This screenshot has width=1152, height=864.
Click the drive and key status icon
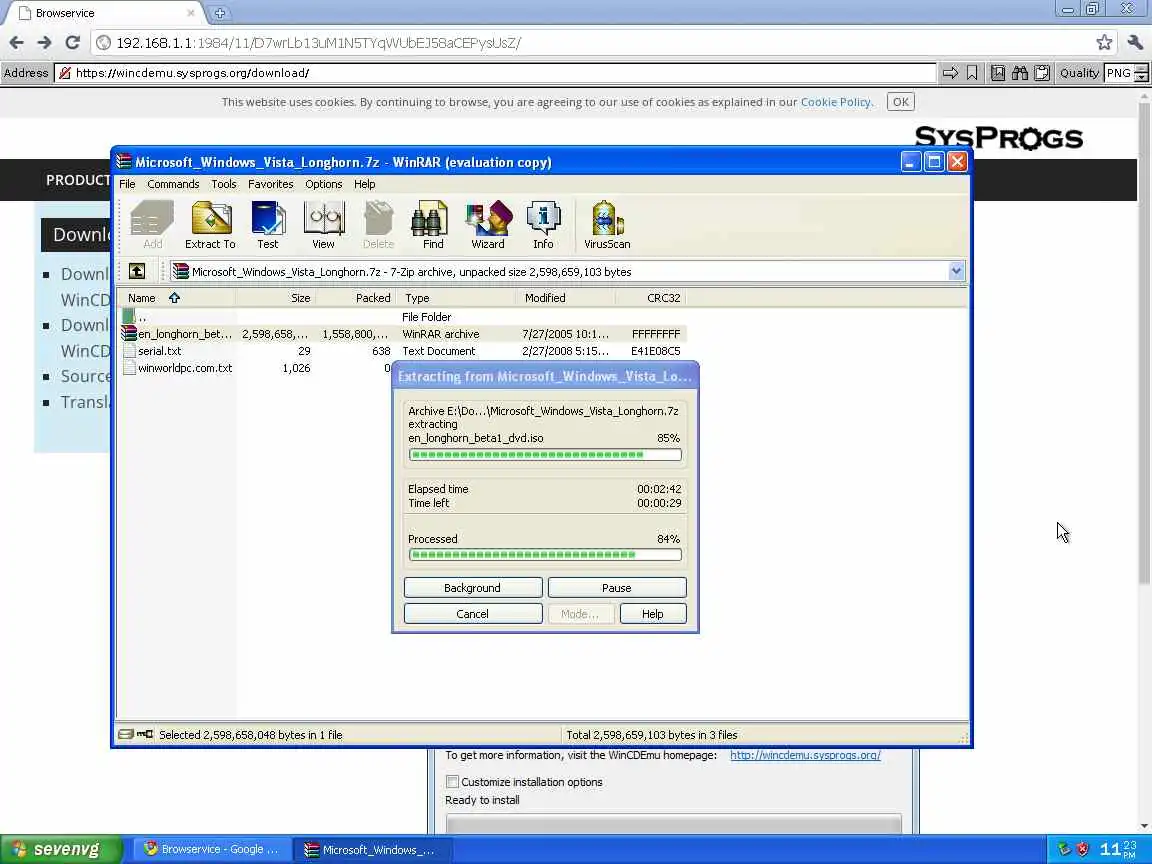coord(136,734)
